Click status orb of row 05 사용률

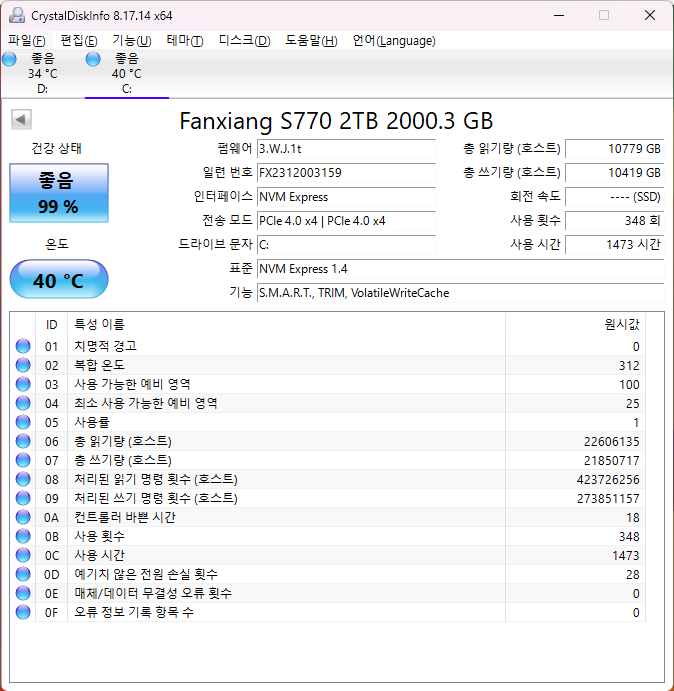coord(23,422)
